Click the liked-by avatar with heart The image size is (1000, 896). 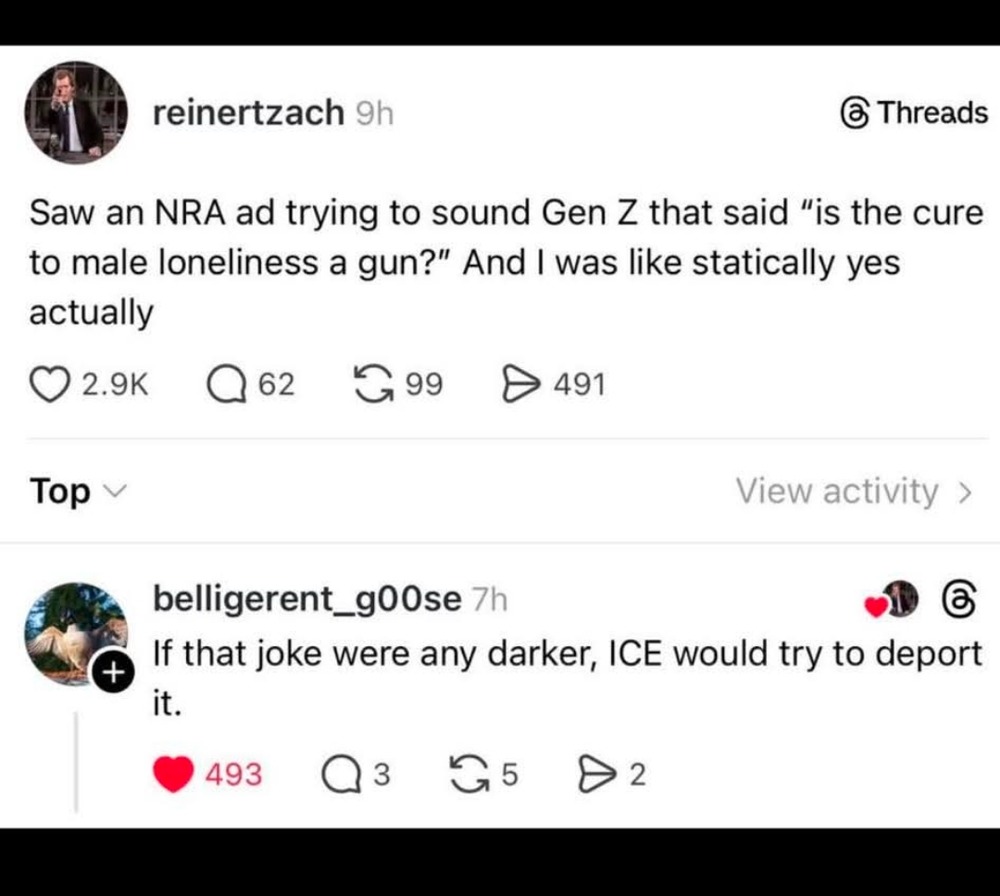(x=898, y=598)
